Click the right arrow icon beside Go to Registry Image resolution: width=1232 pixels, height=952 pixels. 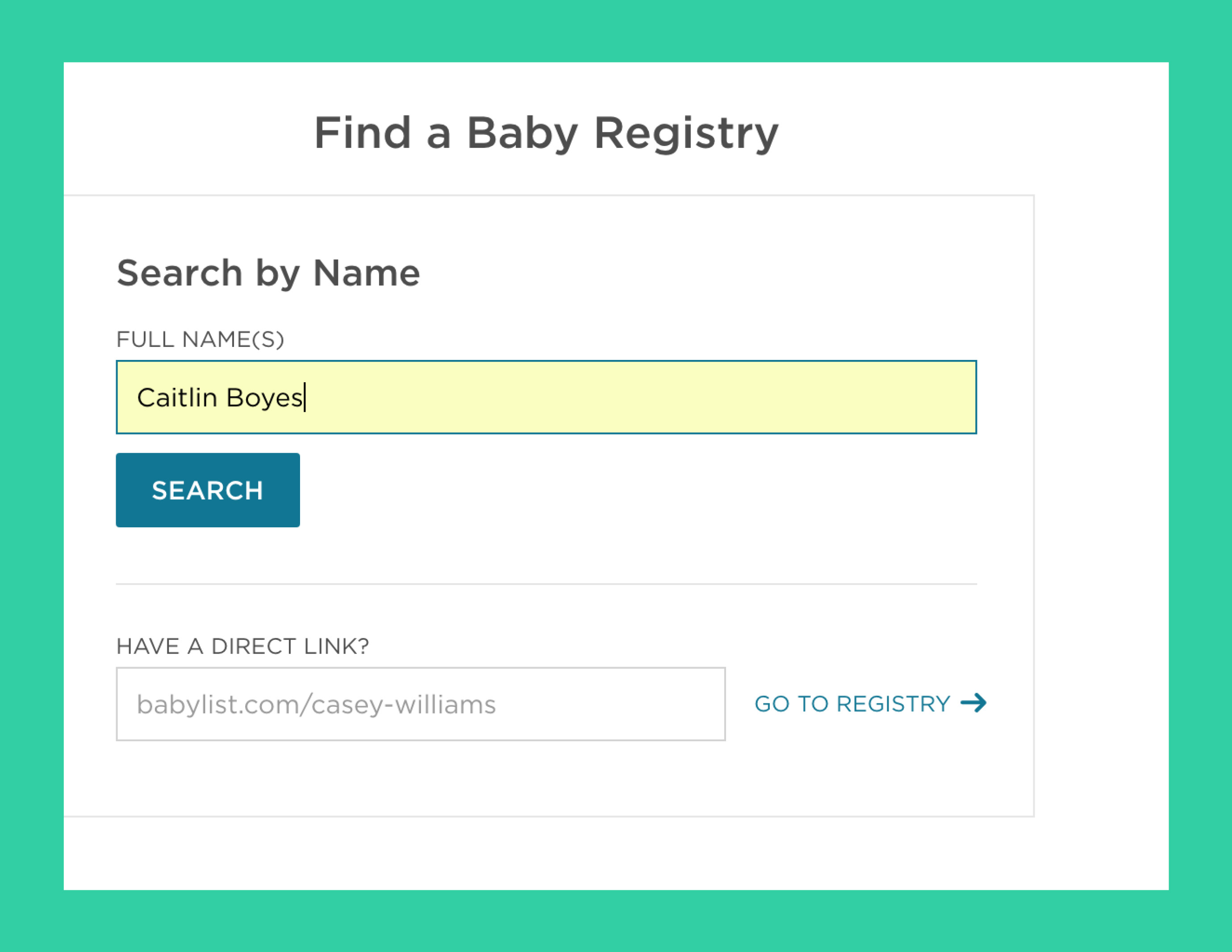tap(973, 703)
